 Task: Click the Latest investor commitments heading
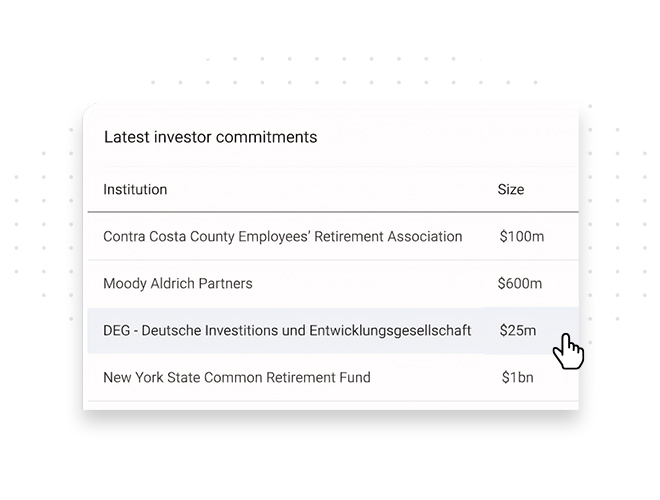coord(210,137)
